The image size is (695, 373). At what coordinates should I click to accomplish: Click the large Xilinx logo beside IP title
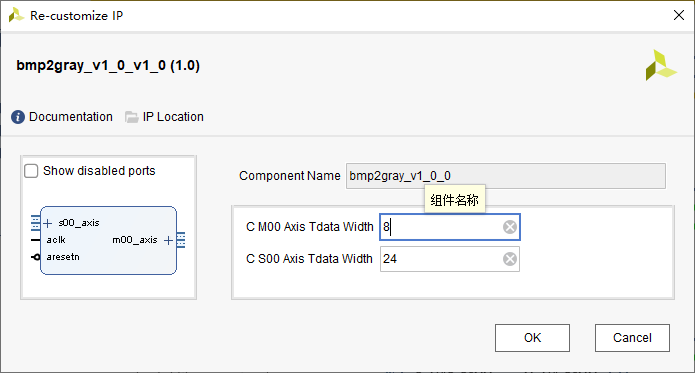661,66
